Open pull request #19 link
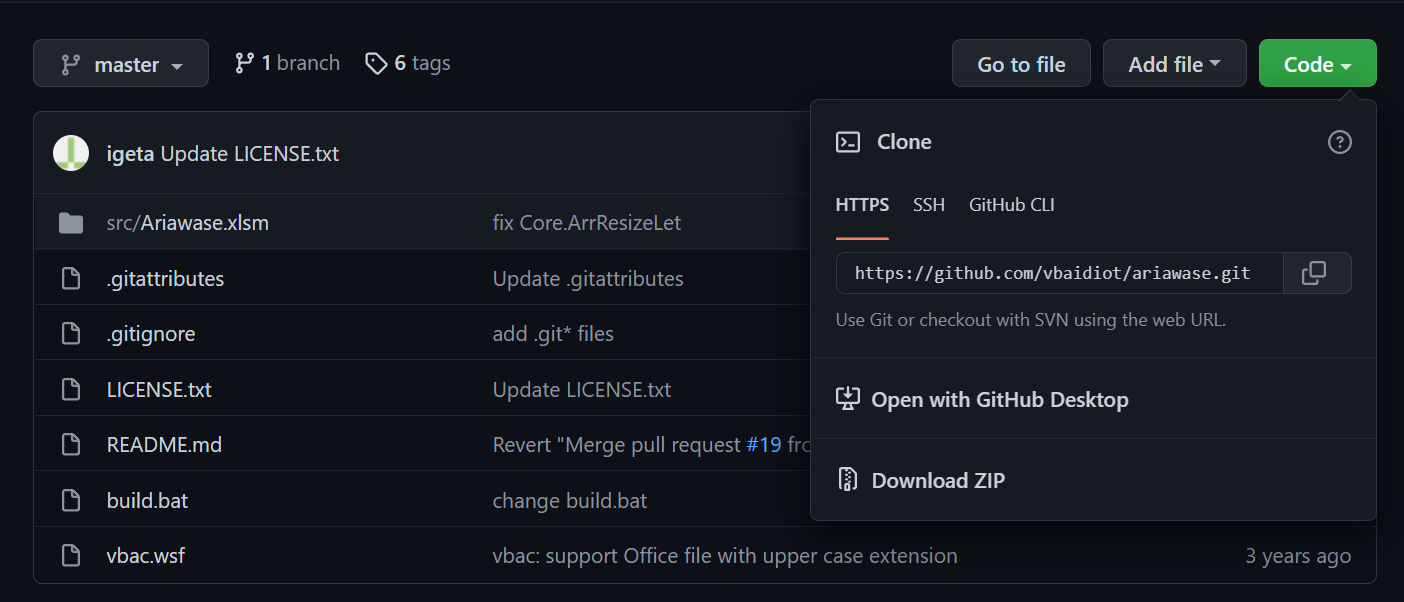Viewport: 1404px width, 602px height. click(764, 444)
